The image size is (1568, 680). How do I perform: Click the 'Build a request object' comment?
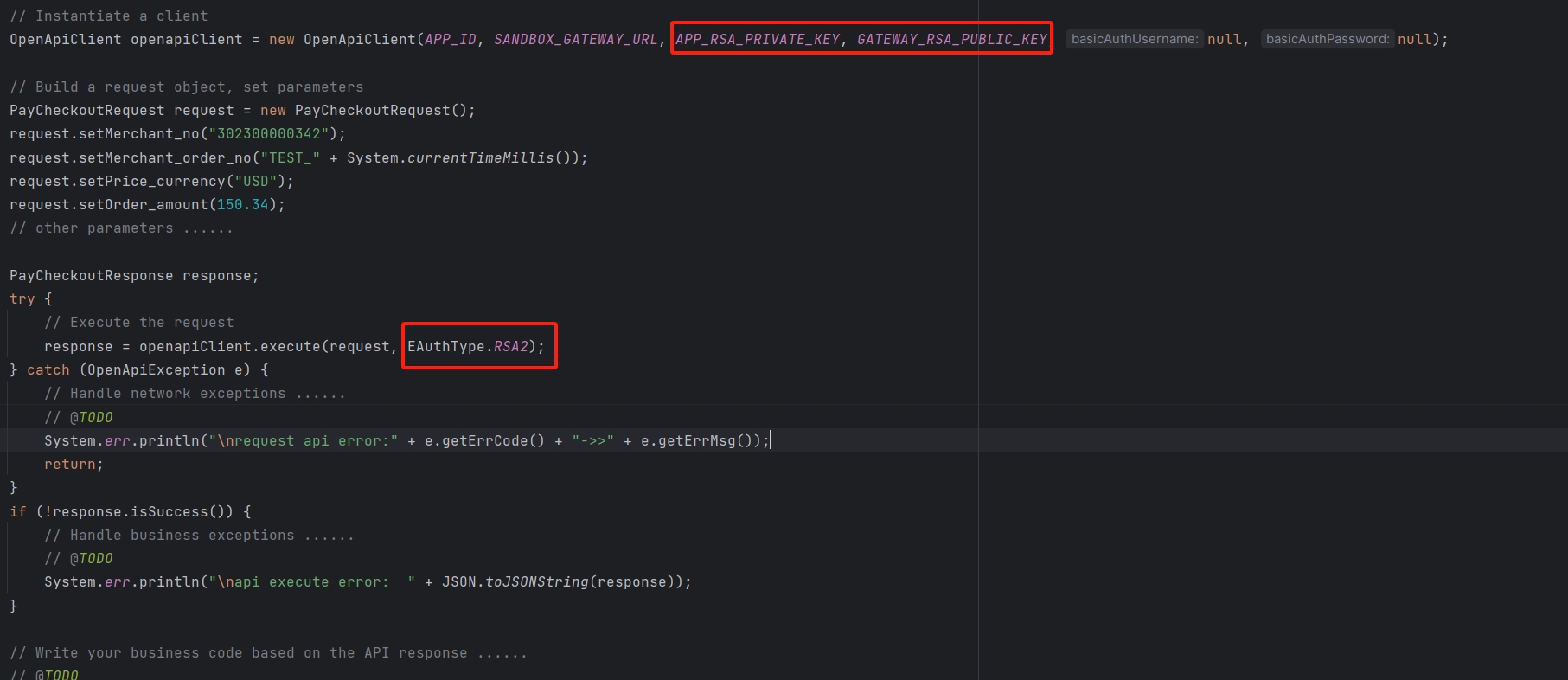[187, 87]
